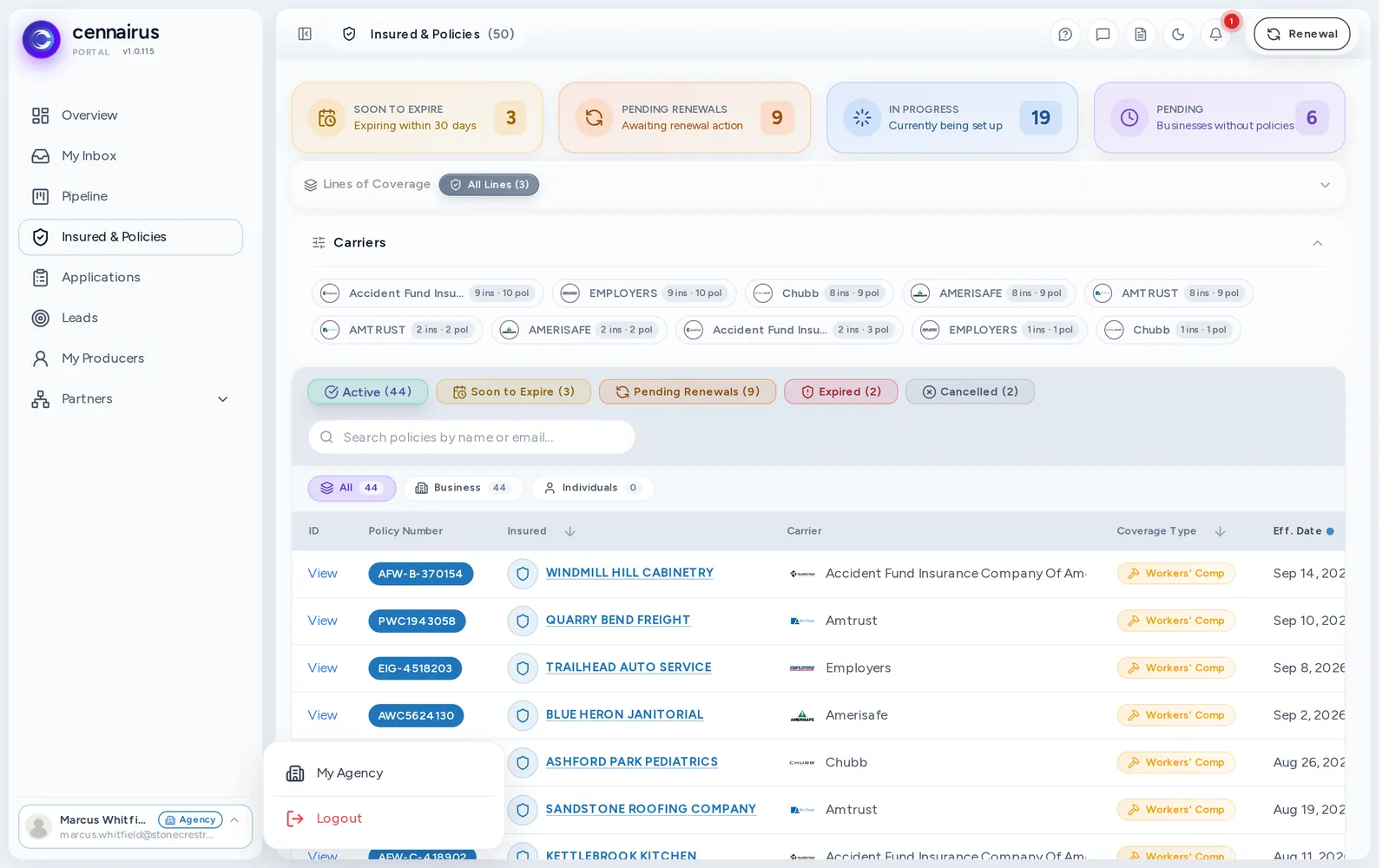Open the help question mark icon
Screen dimensions: 1389x868
click(1065, 34)
